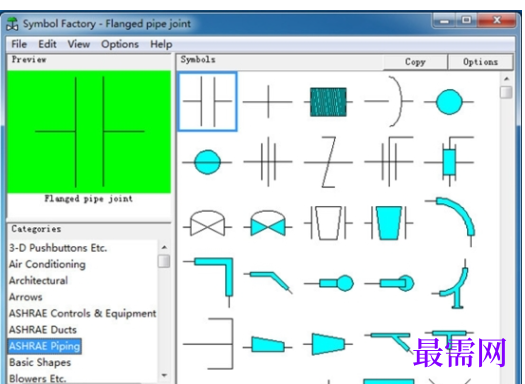Viewport: 525px width, 384px height.
Task: Open the Options menu in menu bar
Action: tap(120, 44)
